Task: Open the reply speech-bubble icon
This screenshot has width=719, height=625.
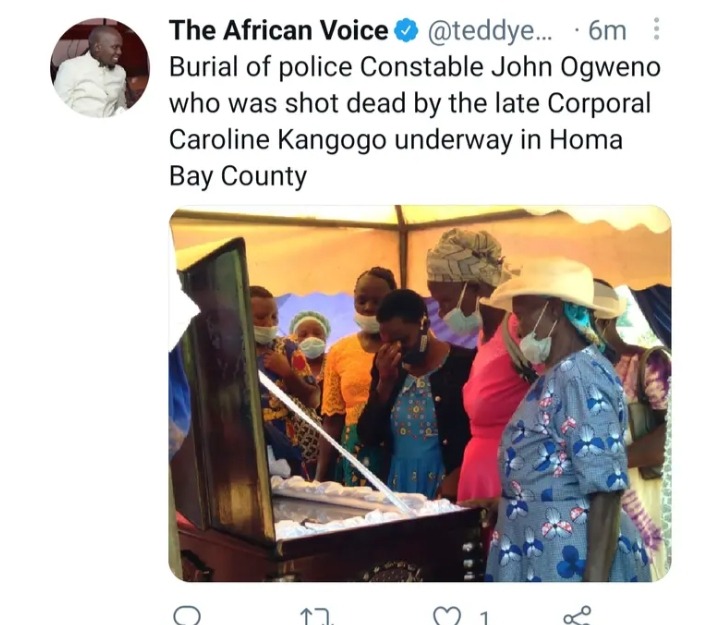Action: (188, 616)
